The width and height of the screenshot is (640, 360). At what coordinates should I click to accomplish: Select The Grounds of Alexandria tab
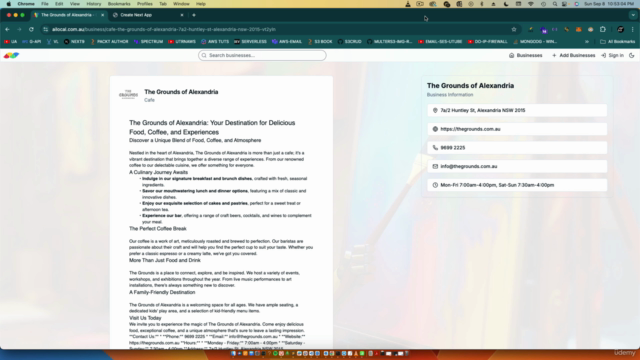[66, 15]
